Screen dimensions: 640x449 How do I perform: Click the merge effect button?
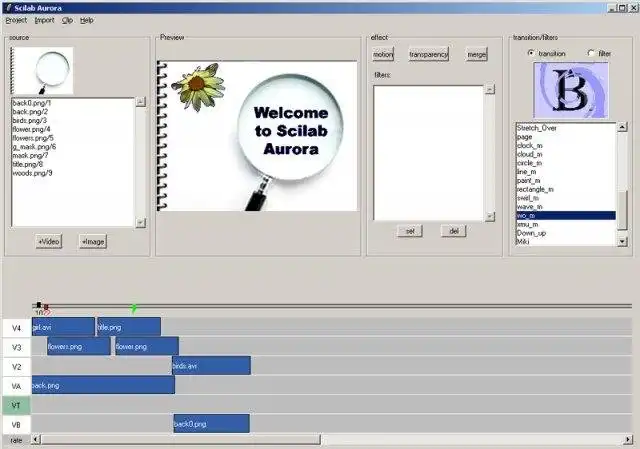pos(477,54)
